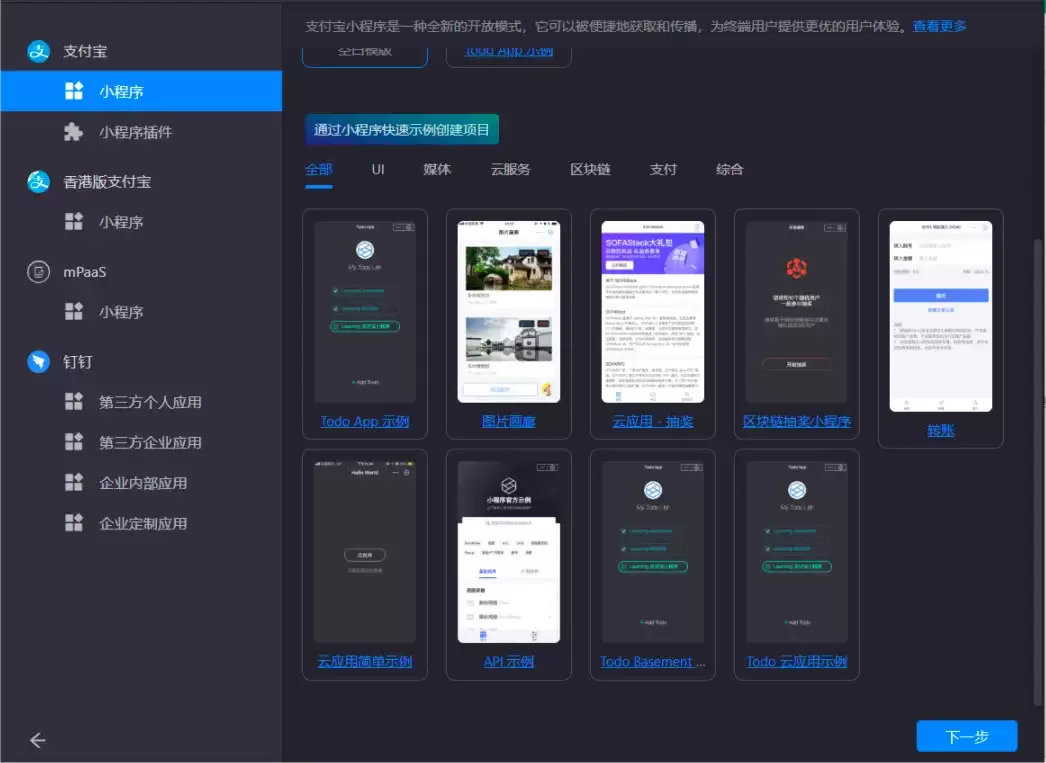Open the 区块链抽奖小程序 template link
Image resolution: width=1046 pixels, height=763 pixels.
pos(797,422)
